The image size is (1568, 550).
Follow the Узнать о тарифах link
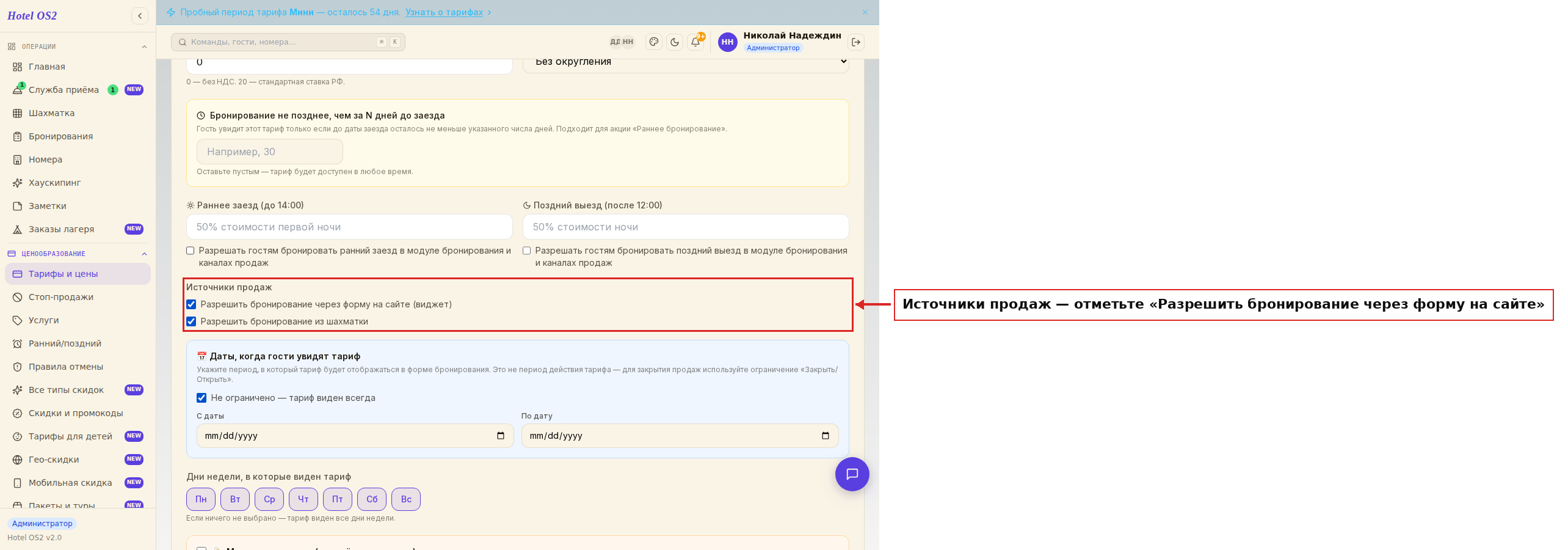444,12
